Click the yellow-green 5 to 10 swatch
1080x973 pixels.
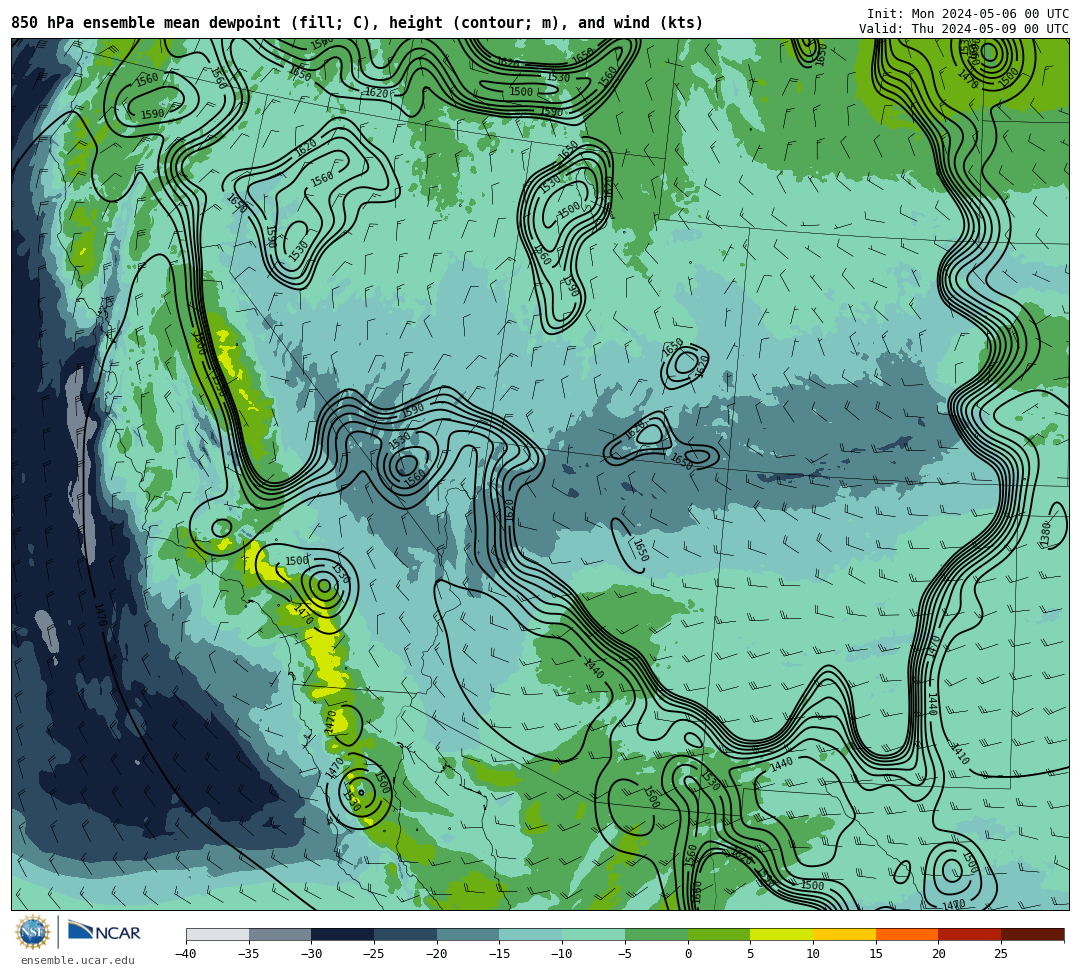click(782, 934)
